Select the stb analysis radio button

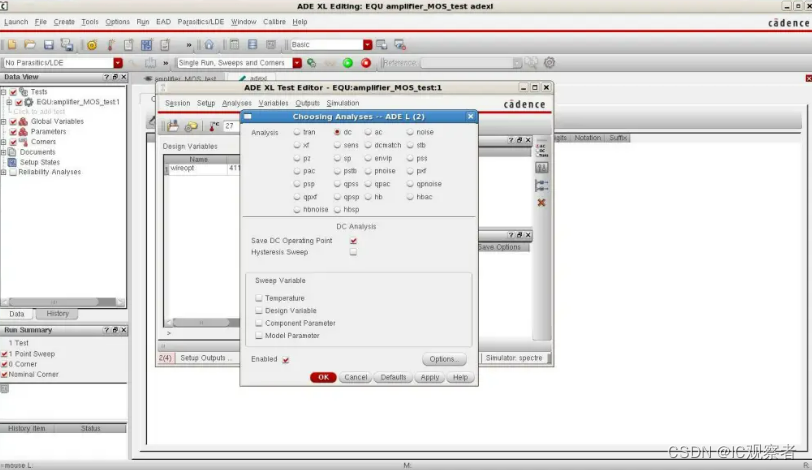410,145
